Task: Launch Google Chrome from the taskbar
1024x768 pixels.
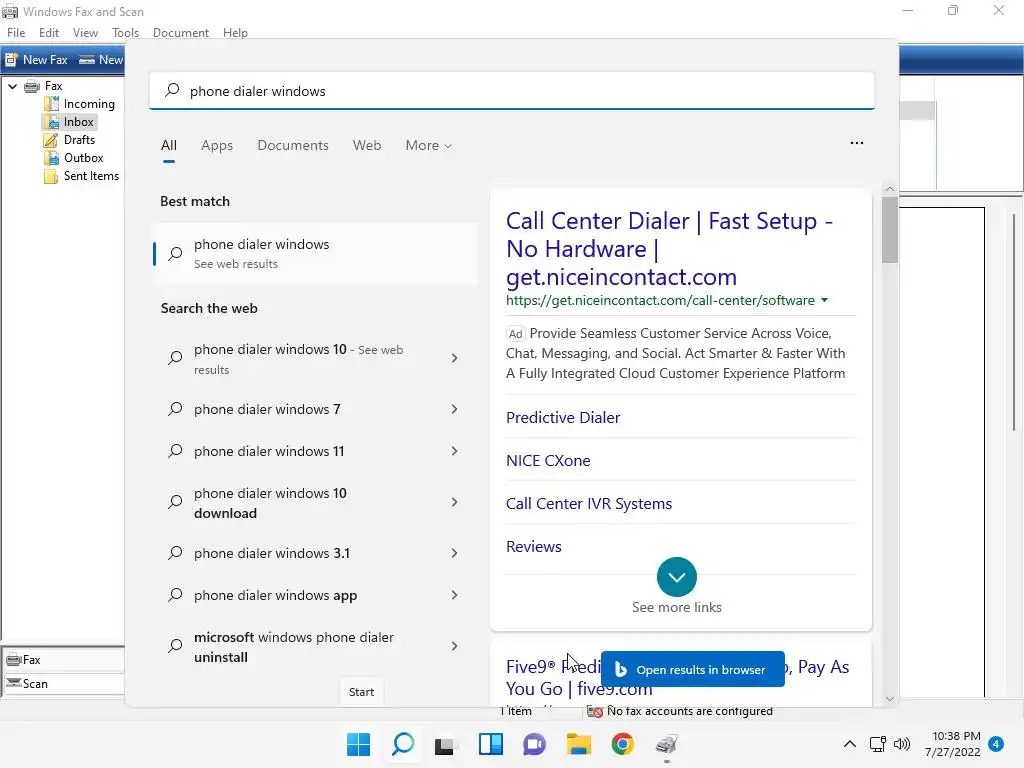Action: [x=622, y=744]
